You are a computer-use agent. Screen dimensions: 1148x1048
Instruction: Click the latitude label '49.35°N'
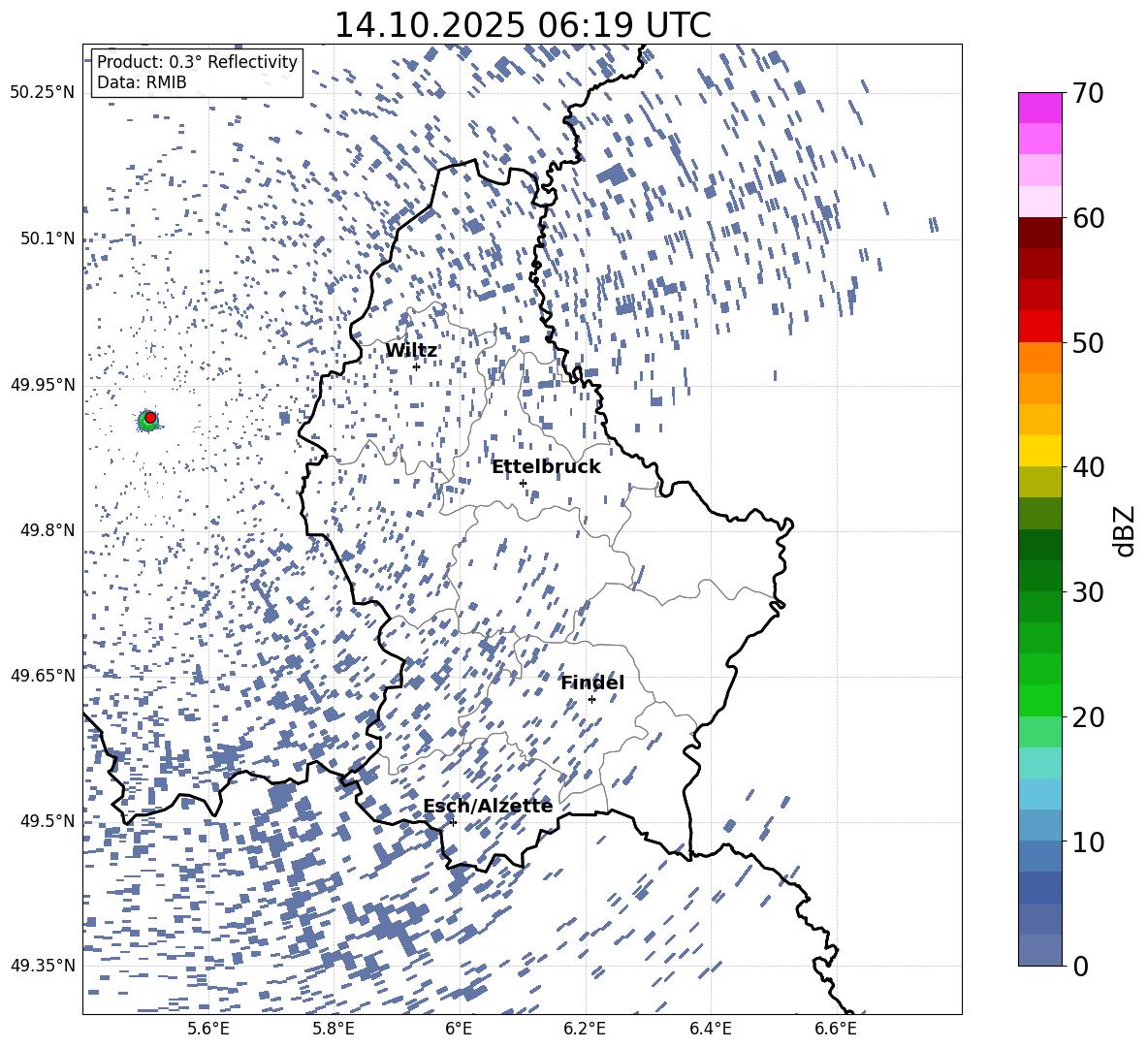point(42,966)
